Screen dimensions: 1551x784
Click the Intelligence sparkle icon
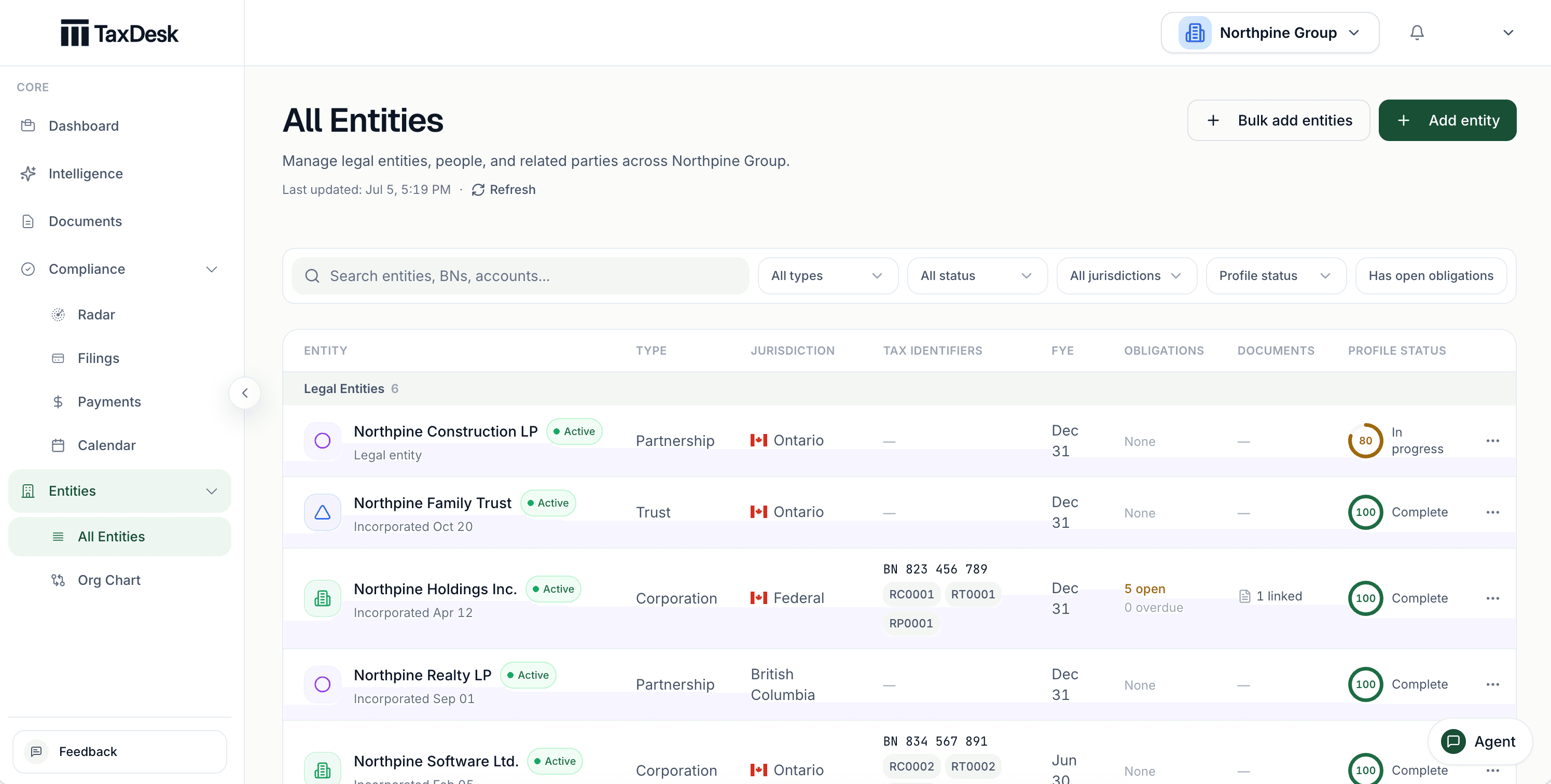(x=27, y=173)
